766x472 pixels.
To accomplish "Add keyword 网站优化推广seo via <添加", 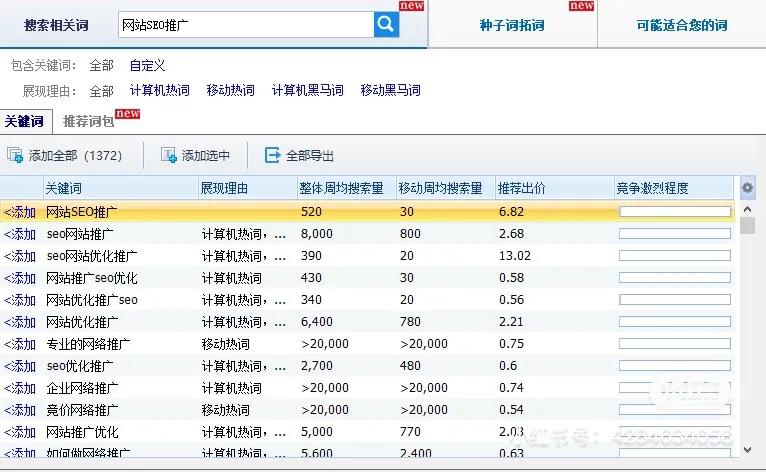I will click(20, 300).
